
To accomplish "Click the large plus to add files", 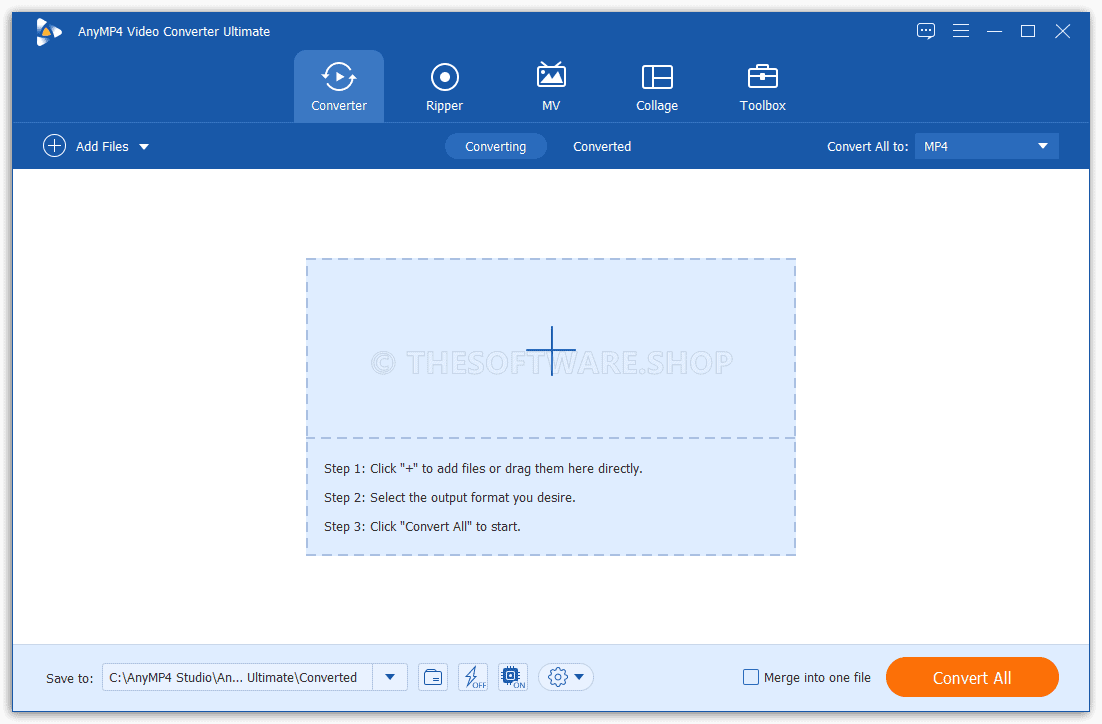I will [x=551, y=350].
